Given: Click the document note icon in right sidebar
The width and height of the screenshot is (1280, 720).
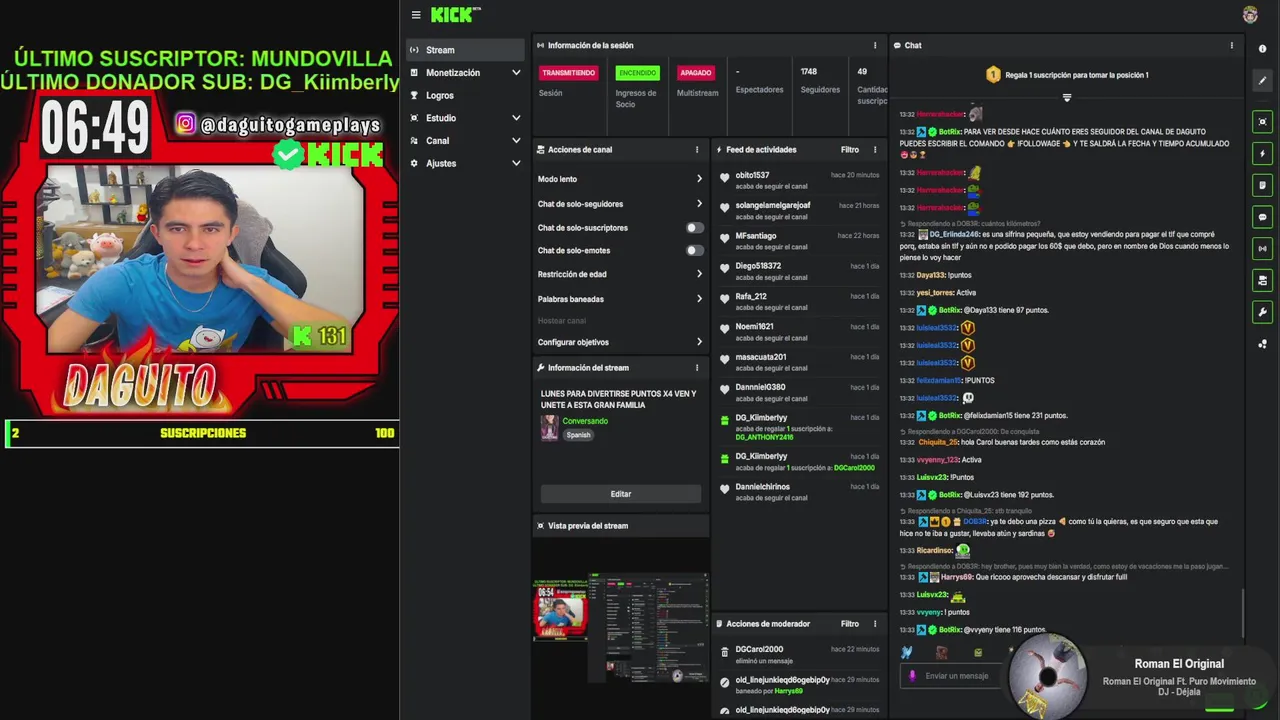Looking at the screenshot, I should [1262, 185].
